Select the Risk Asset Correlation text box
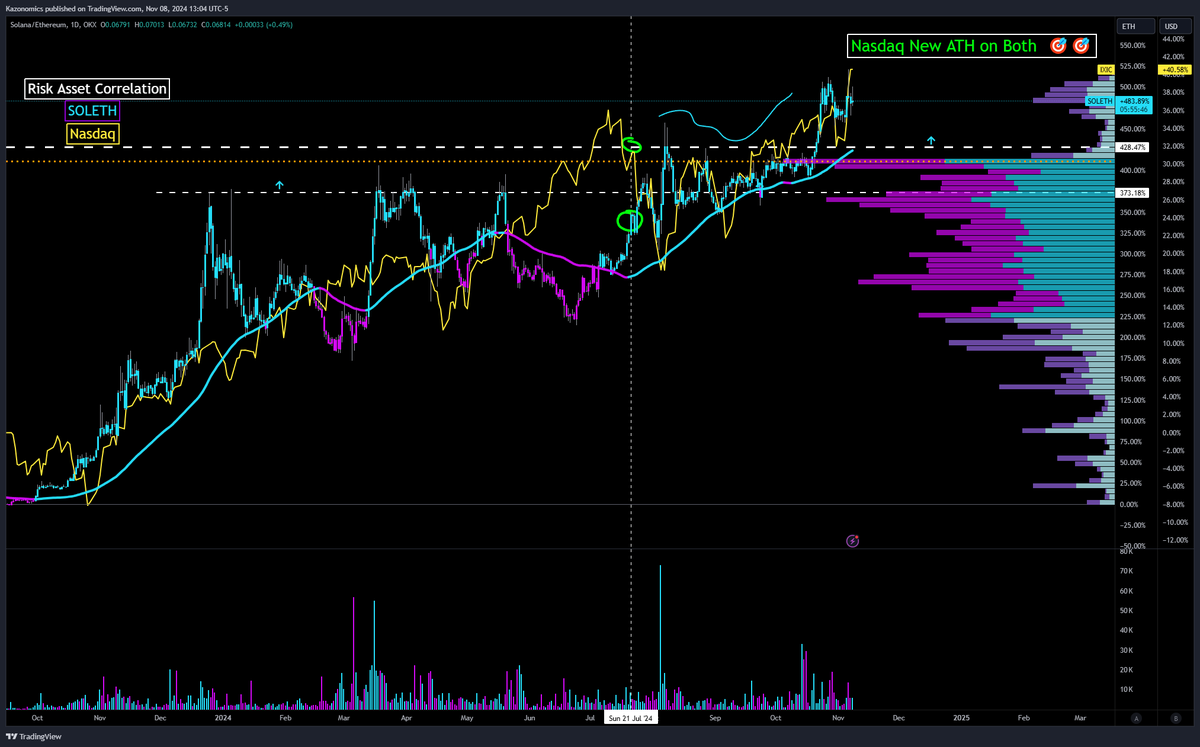Screen dimensions: 1200x747 pos(97,88)
